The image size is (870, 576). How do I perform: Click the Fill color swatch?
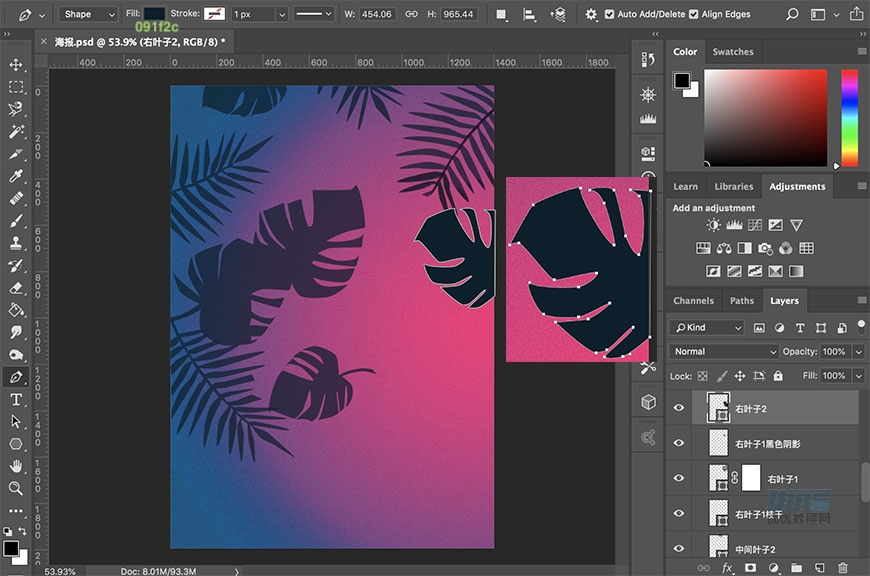click(x=155, y=14)
